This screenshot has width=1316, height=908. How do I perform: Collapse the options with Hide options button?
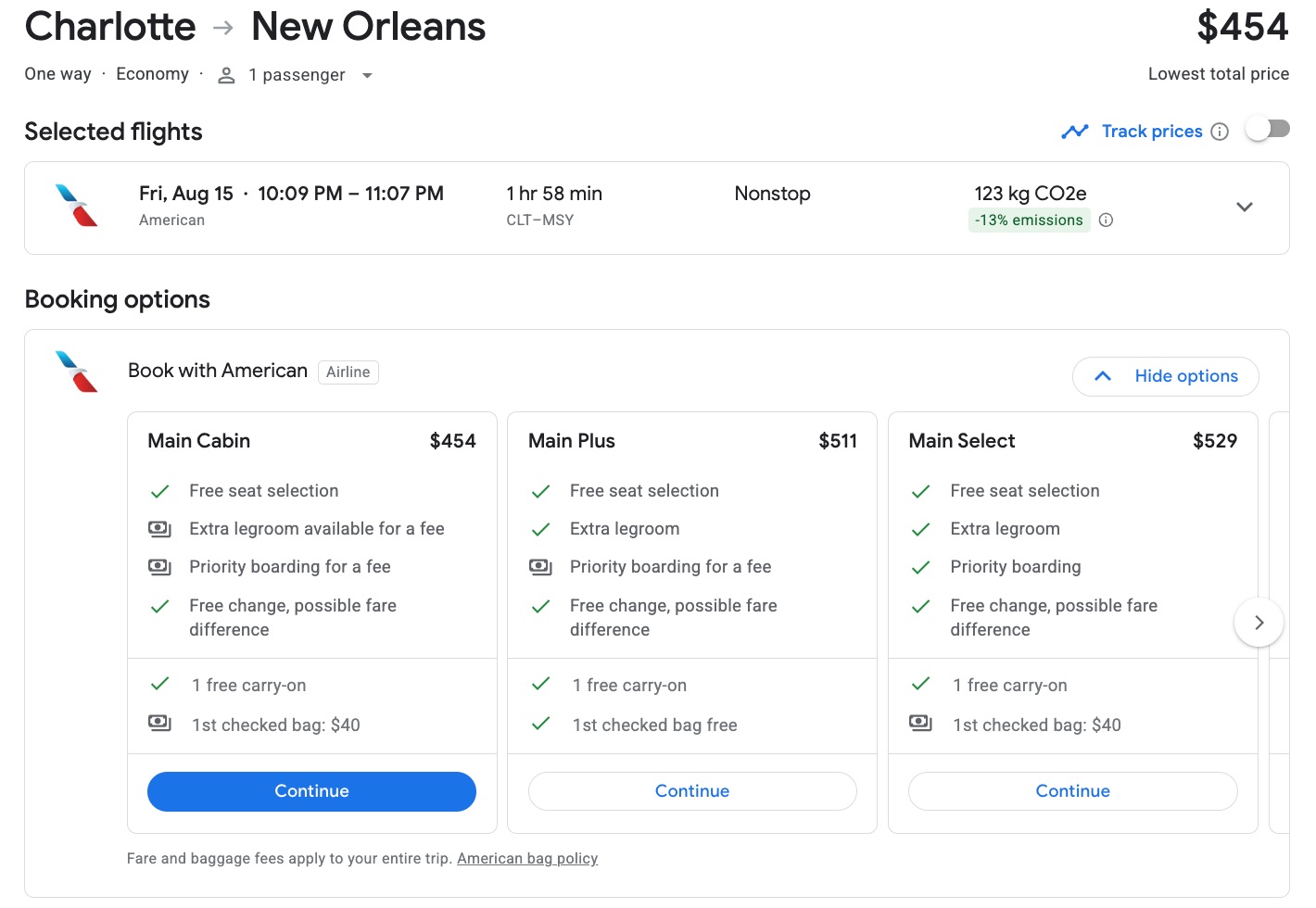pyautogui.click(x=1165, y=376)
